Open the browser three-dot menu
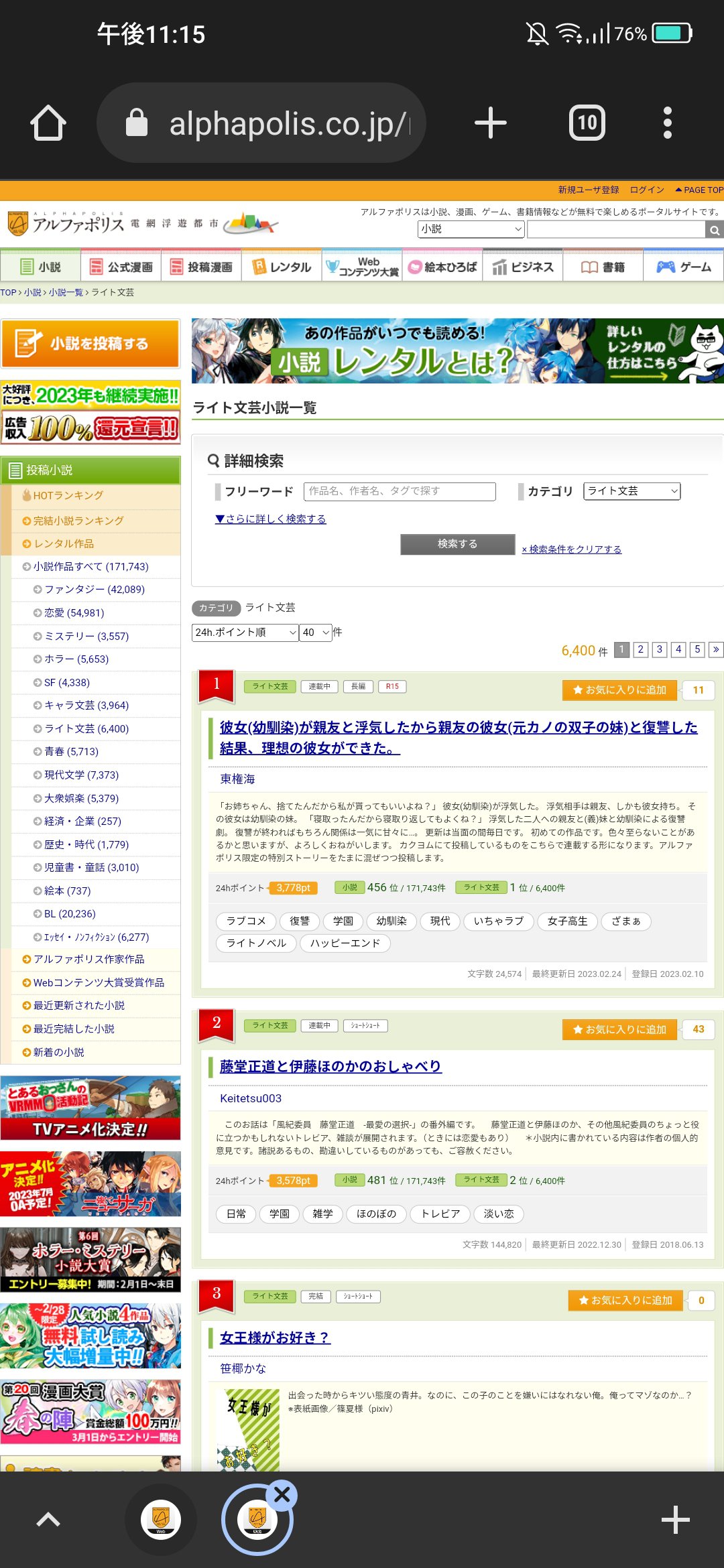This screenshot has width=724, height=1568. tap(666, 123)
